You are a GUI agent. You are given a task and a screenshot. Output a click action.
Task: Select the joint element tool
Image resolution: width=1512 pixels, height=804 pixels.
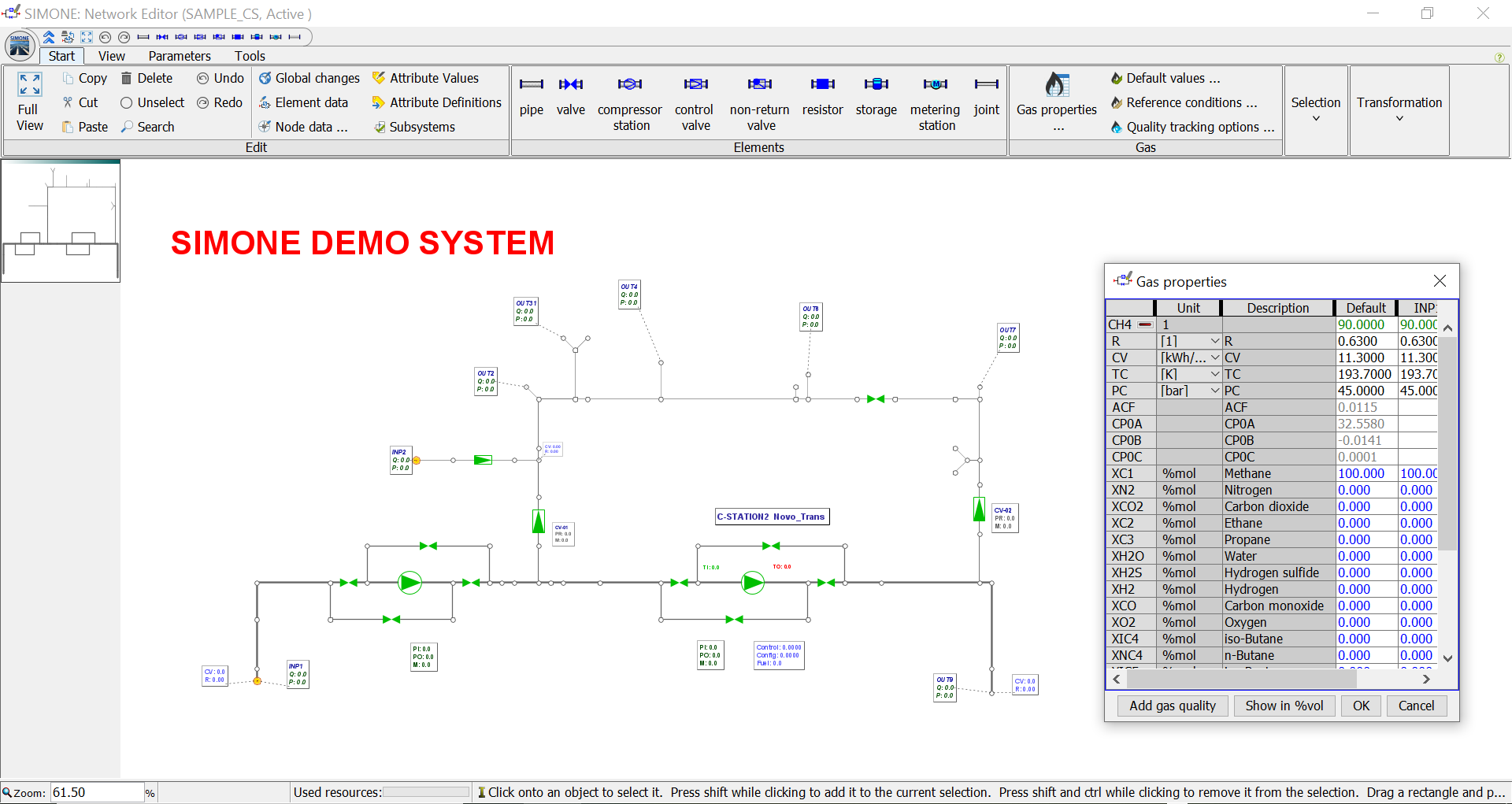tap(986, 98)
